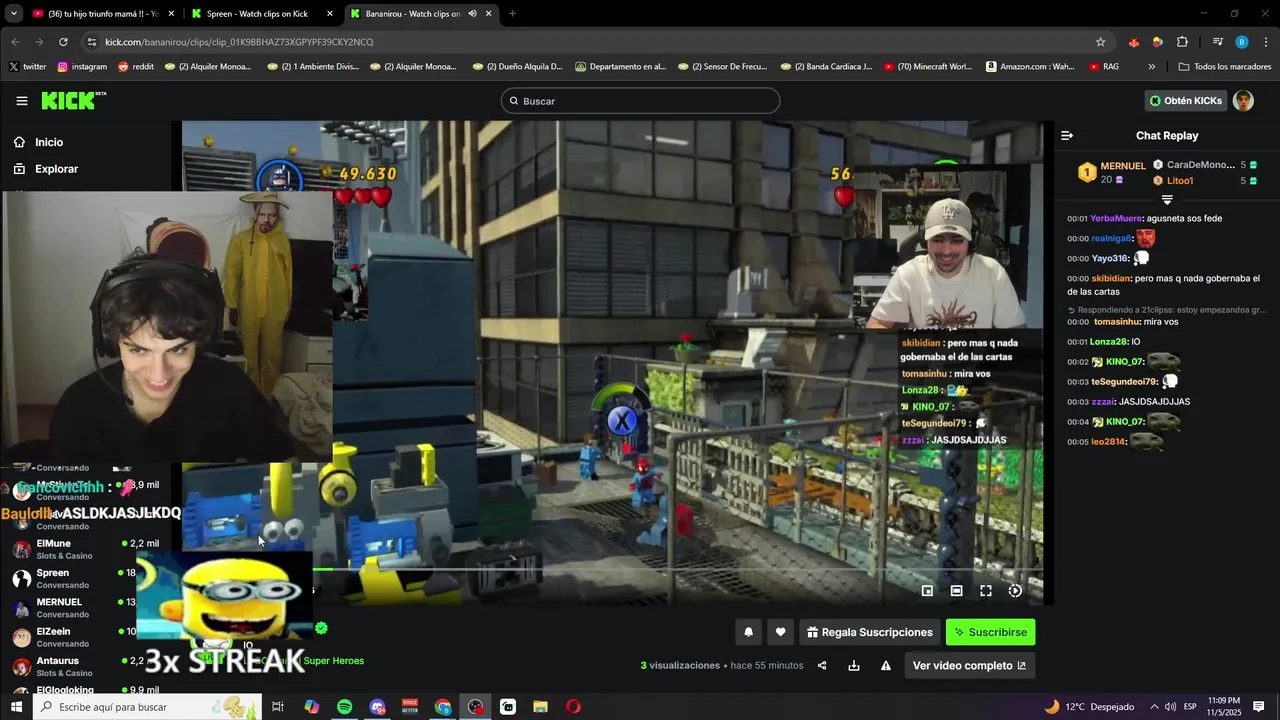Image resolution: width=1280 pixels, height=720 pixels.
Task: Open a new browser tab
Action: (x=512, y=14)
